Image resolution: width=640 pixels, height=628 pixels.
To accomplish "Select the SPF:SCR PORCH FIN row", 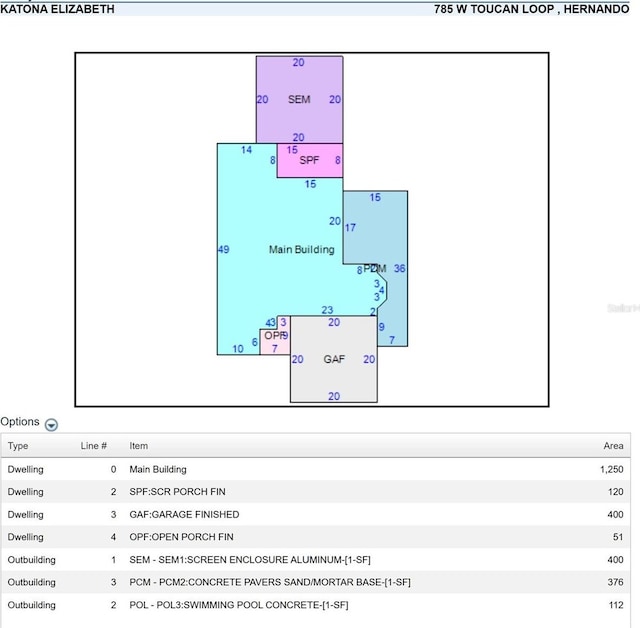I will click(316, 492).
